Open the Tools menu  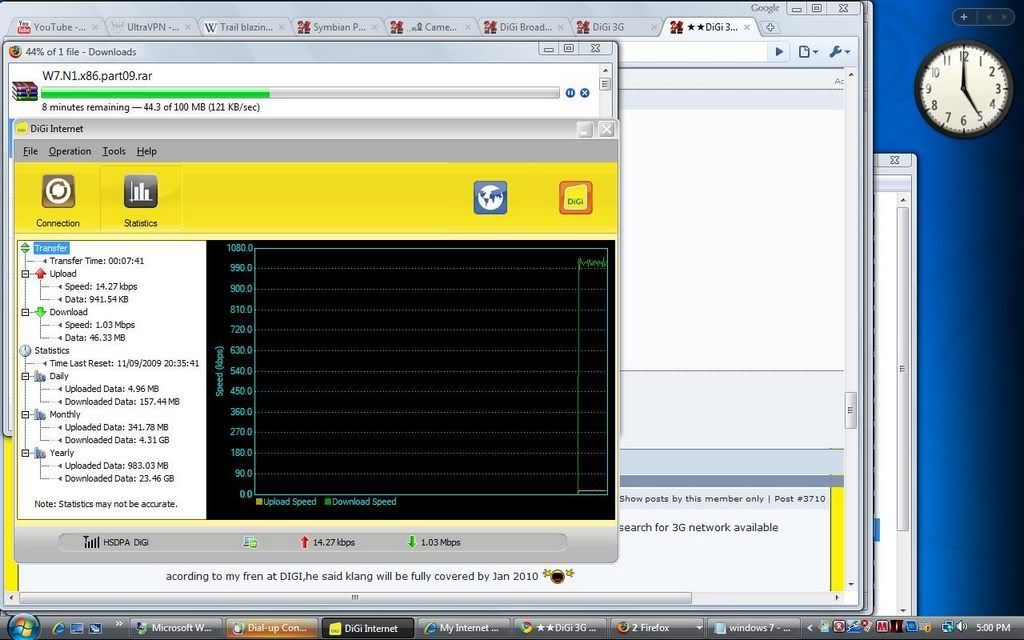[114, 152]
